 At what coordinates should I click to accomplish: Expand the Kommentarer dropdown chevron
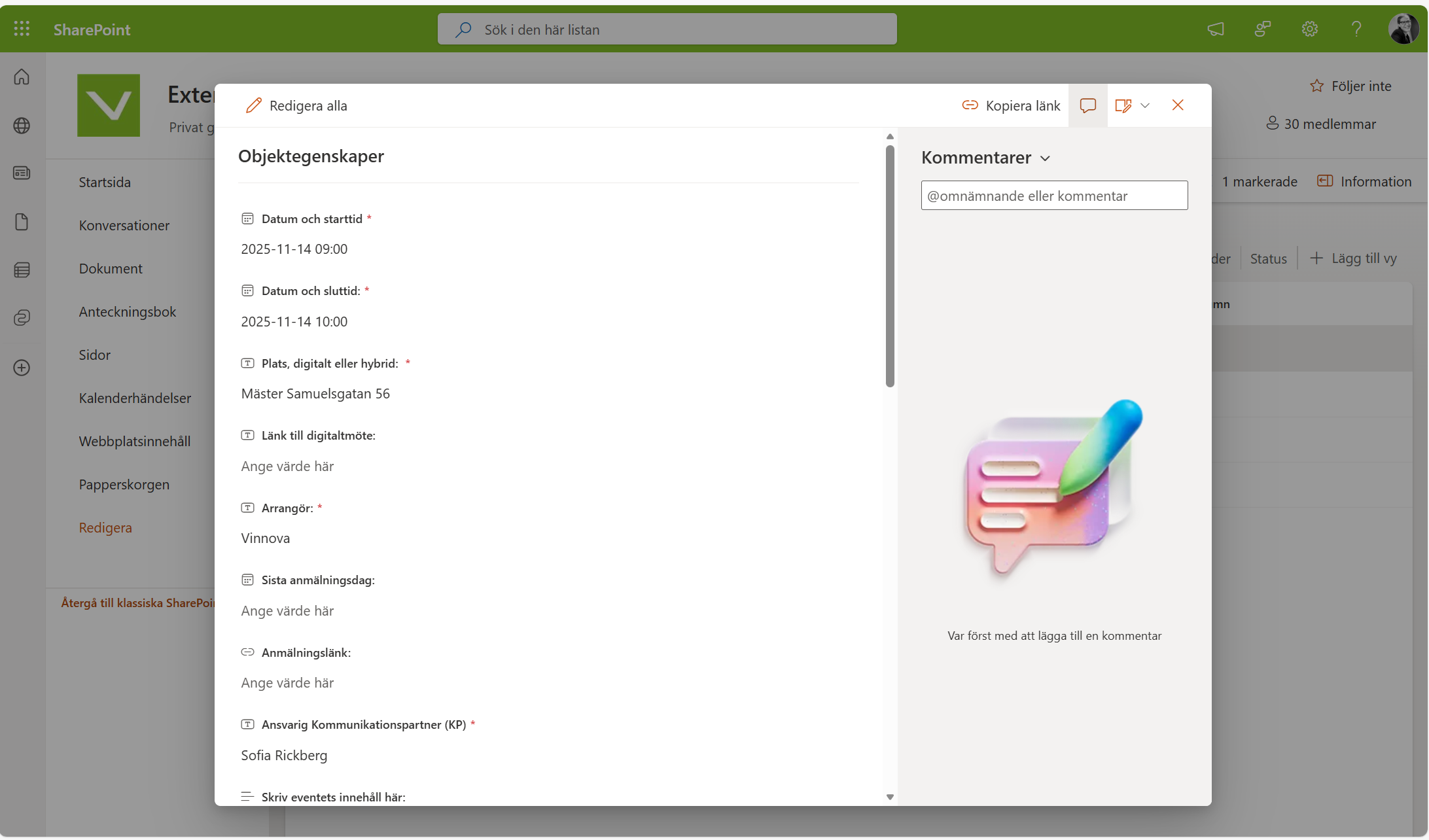[x=1045, y=158]
